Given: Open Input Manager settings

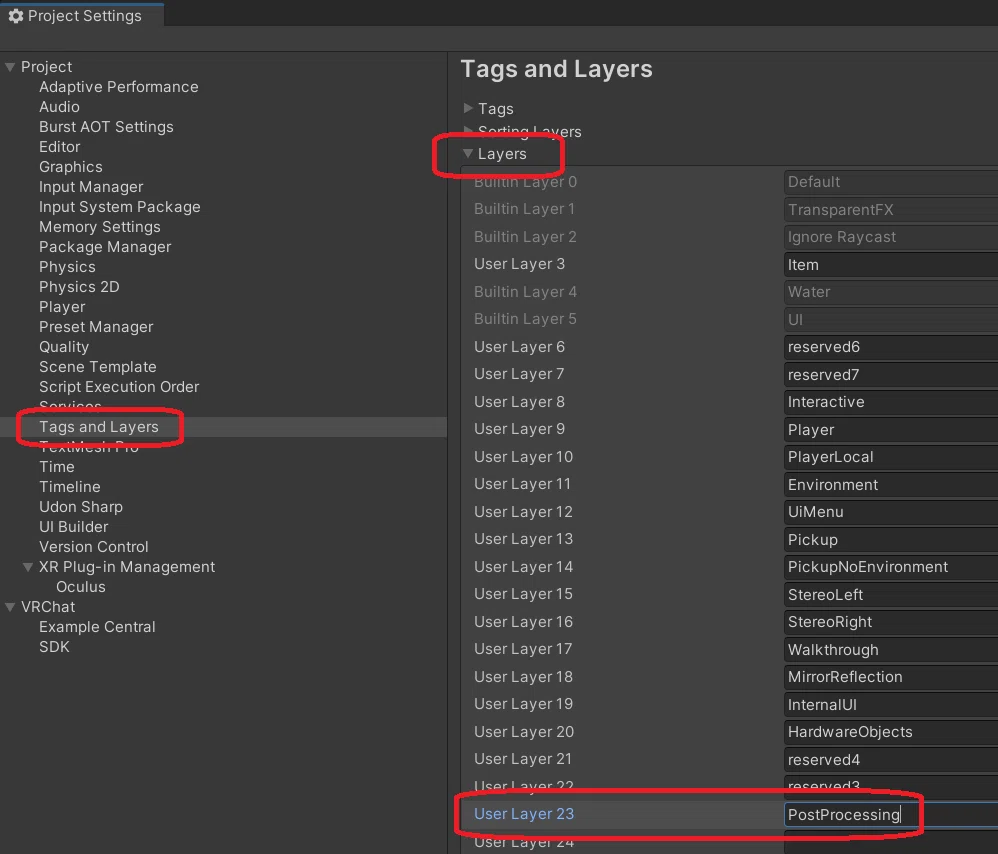Looking at the screenshot, I should [x=91, y=187].
